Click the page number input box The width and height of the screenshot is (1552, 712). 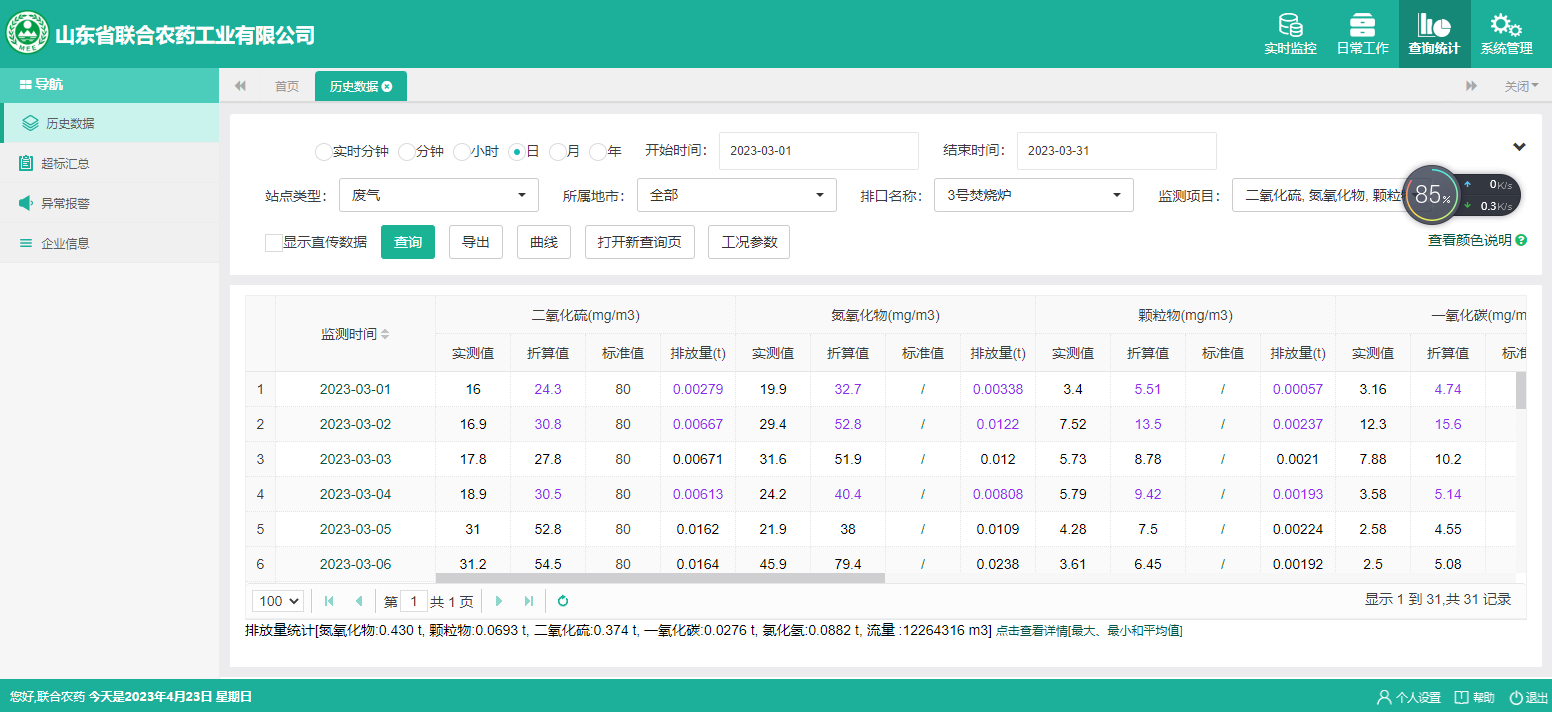click(x=414, y=601)
